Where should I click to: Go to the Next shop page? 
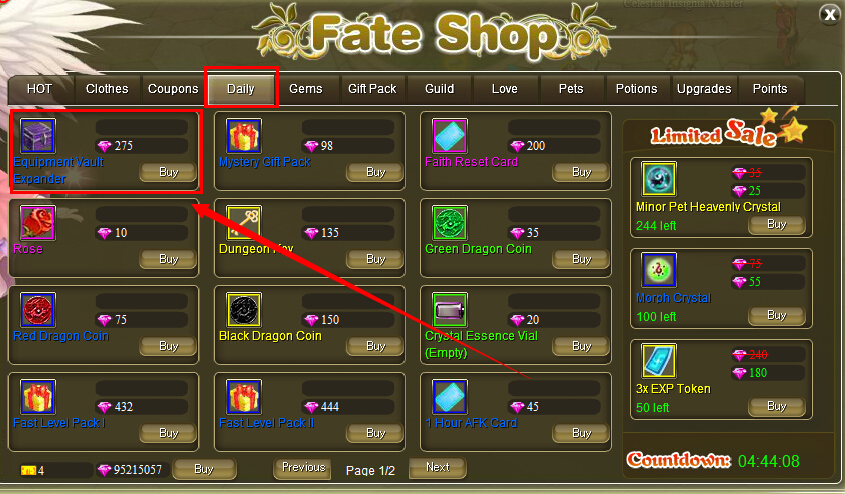pyautogui.click(x=438, y=468)
